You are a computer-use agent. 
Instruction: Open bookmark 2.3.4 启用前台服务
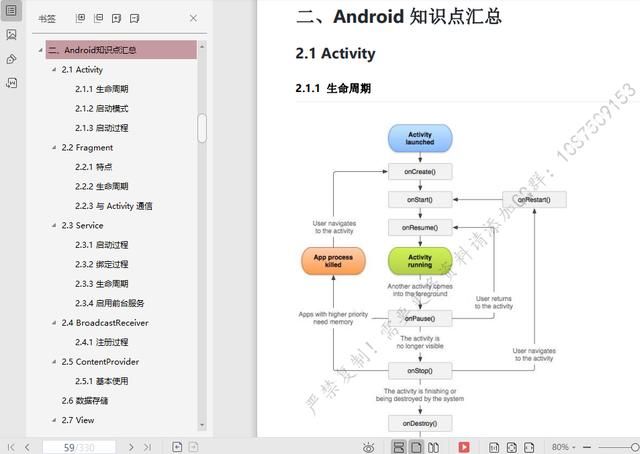pyautogui.click(x=109, y=303)
